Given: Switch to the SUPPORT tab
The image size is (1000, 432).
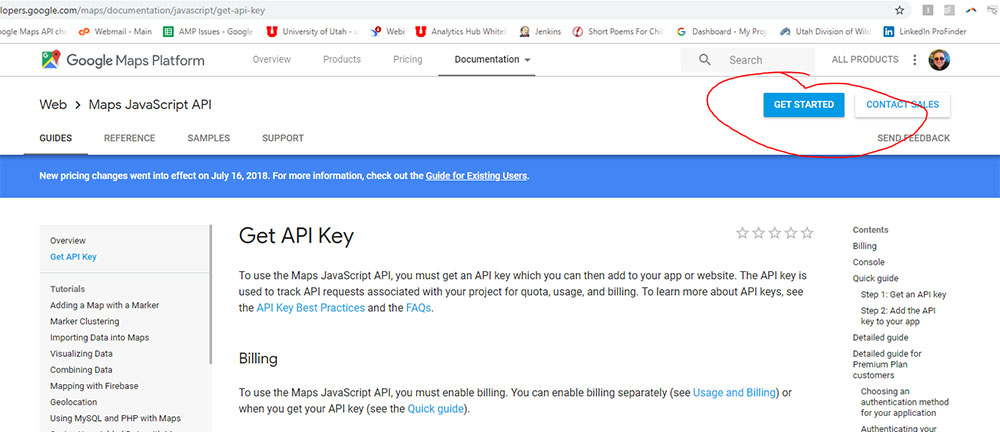Looking at the screenshot, I should (x=283, y=138).
